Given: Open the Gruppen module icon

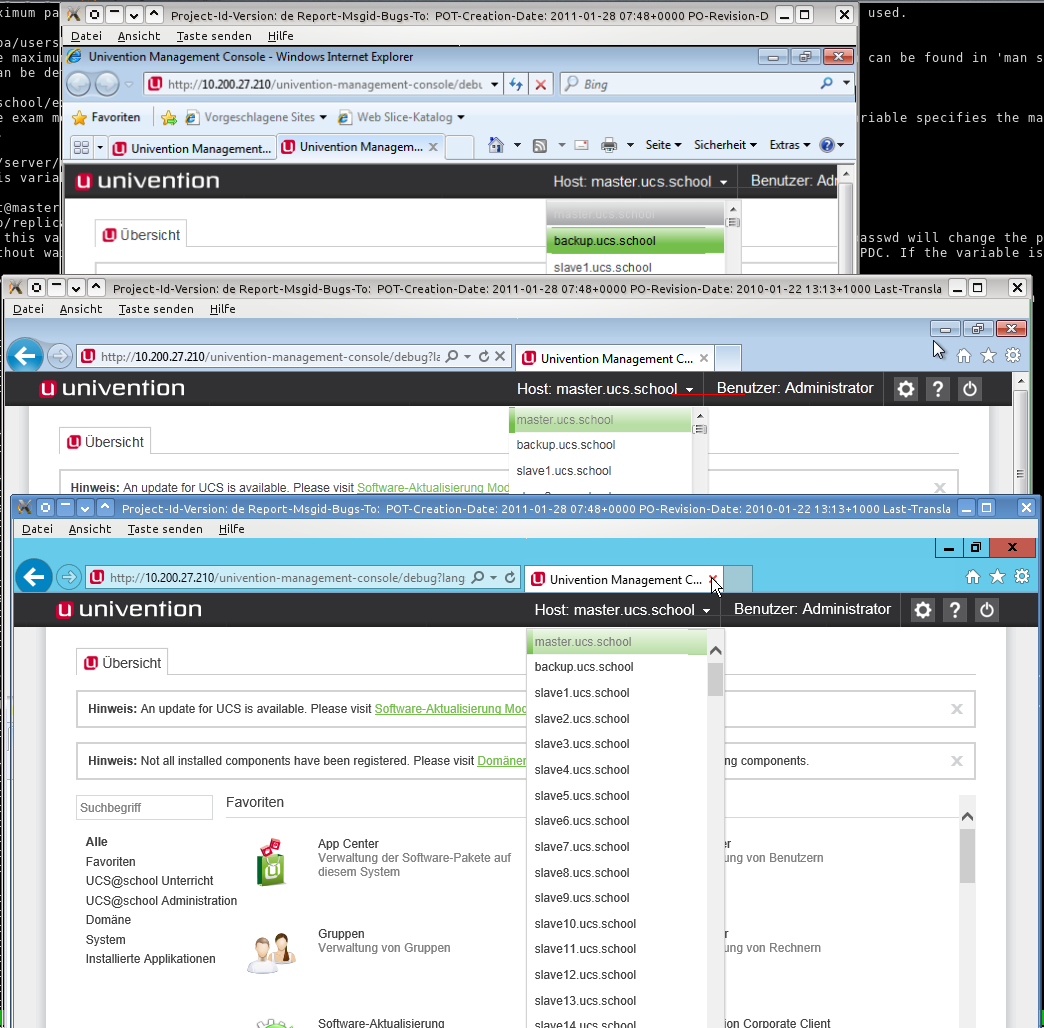Looking at the screenshot, I should pos(270,952).
